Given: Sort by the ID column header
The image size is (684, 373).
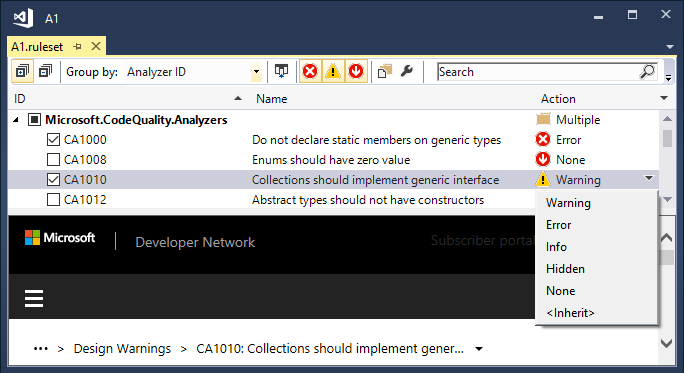Looking at the screenshot, I should tap(20, 99).
